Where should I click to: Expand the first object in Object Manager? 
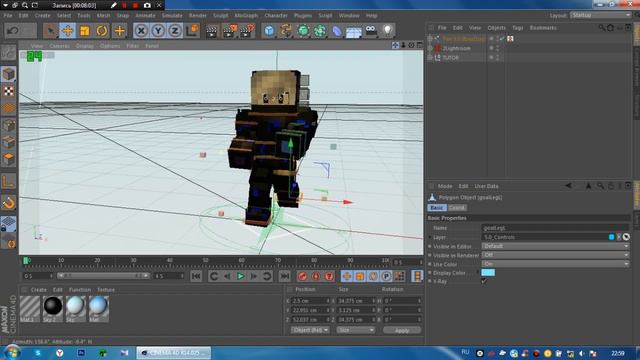click(x=430, y=38)
